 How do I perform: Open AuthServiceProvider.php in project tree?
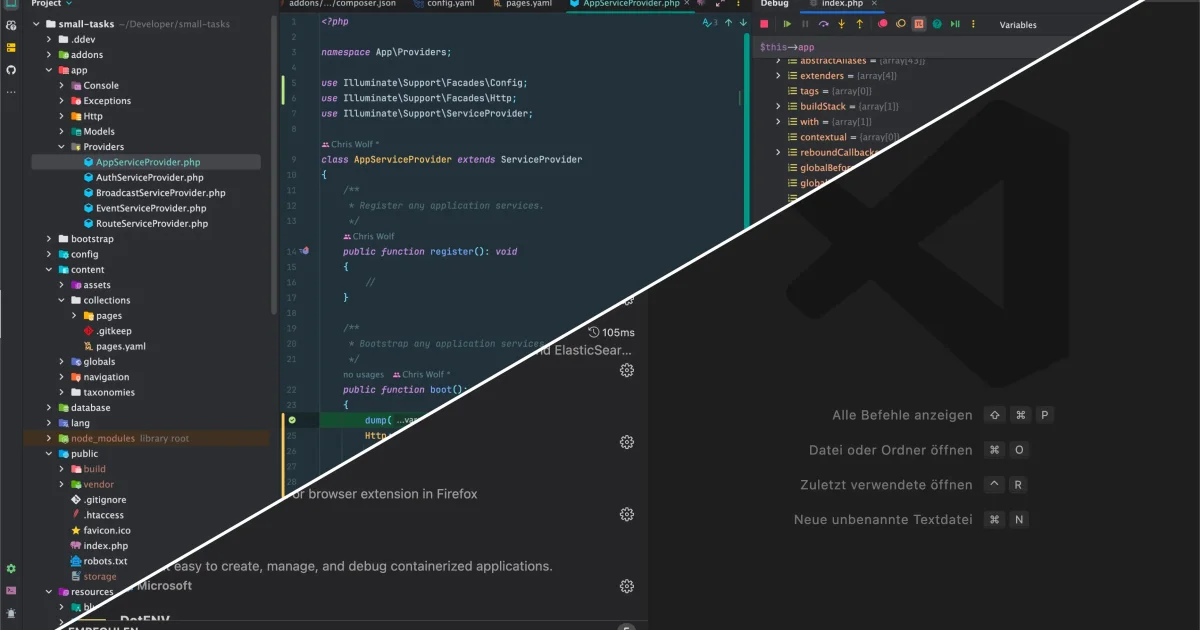click(x=149, y=177)
